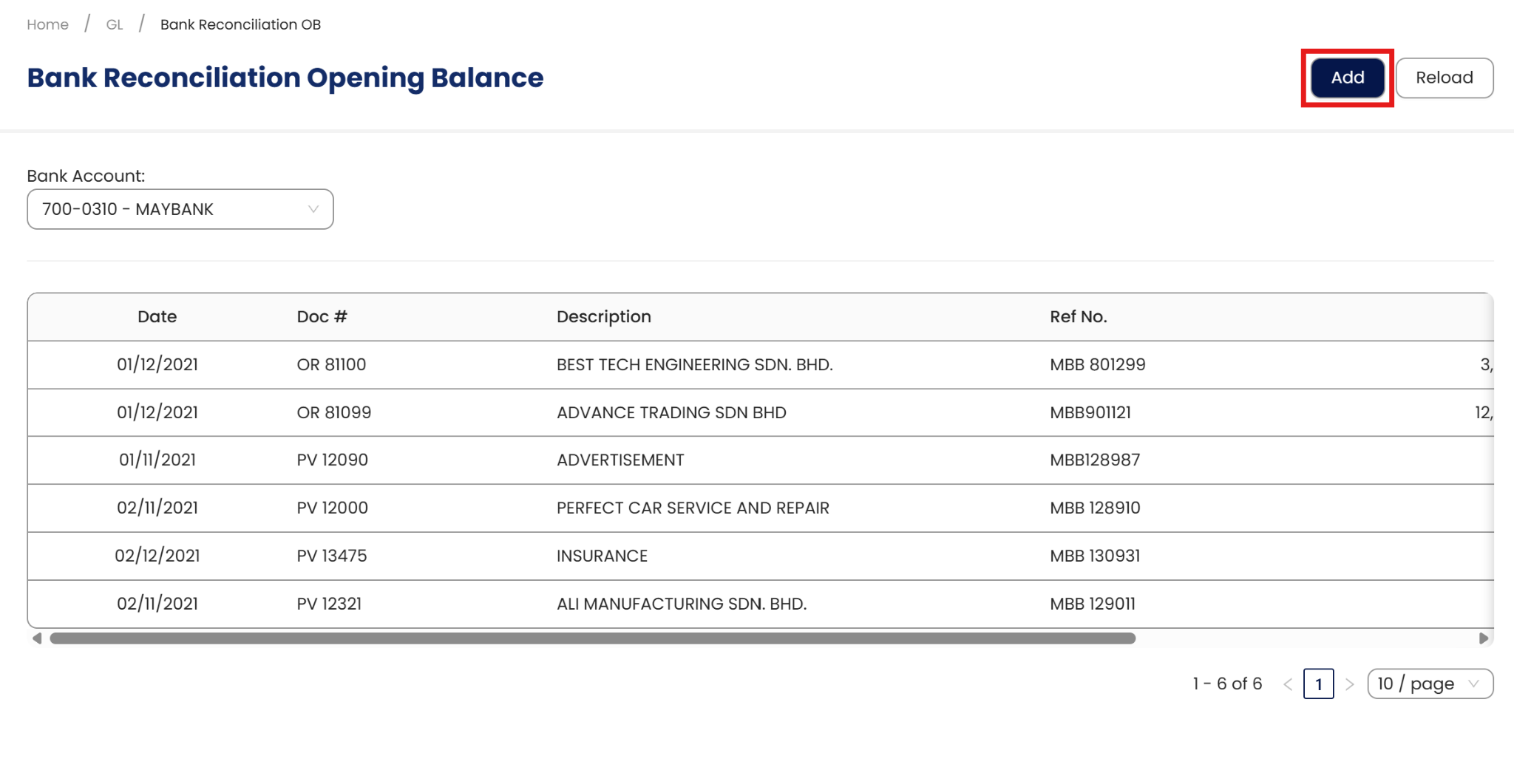The width and height of the screenshot is (1514, 784).
Task: Open the GL breadcrumb link
Action: [x=114, y=24]
